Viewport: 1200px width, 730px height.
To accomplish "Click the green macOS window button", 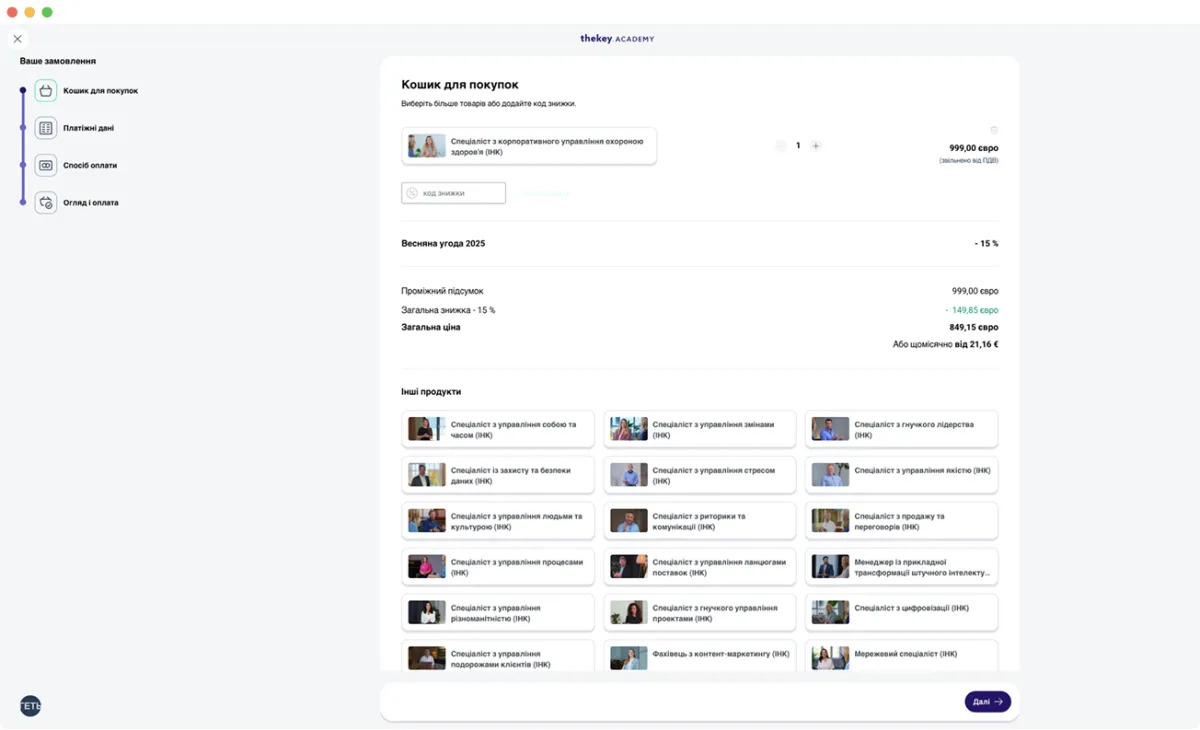I will coord(47,12).
